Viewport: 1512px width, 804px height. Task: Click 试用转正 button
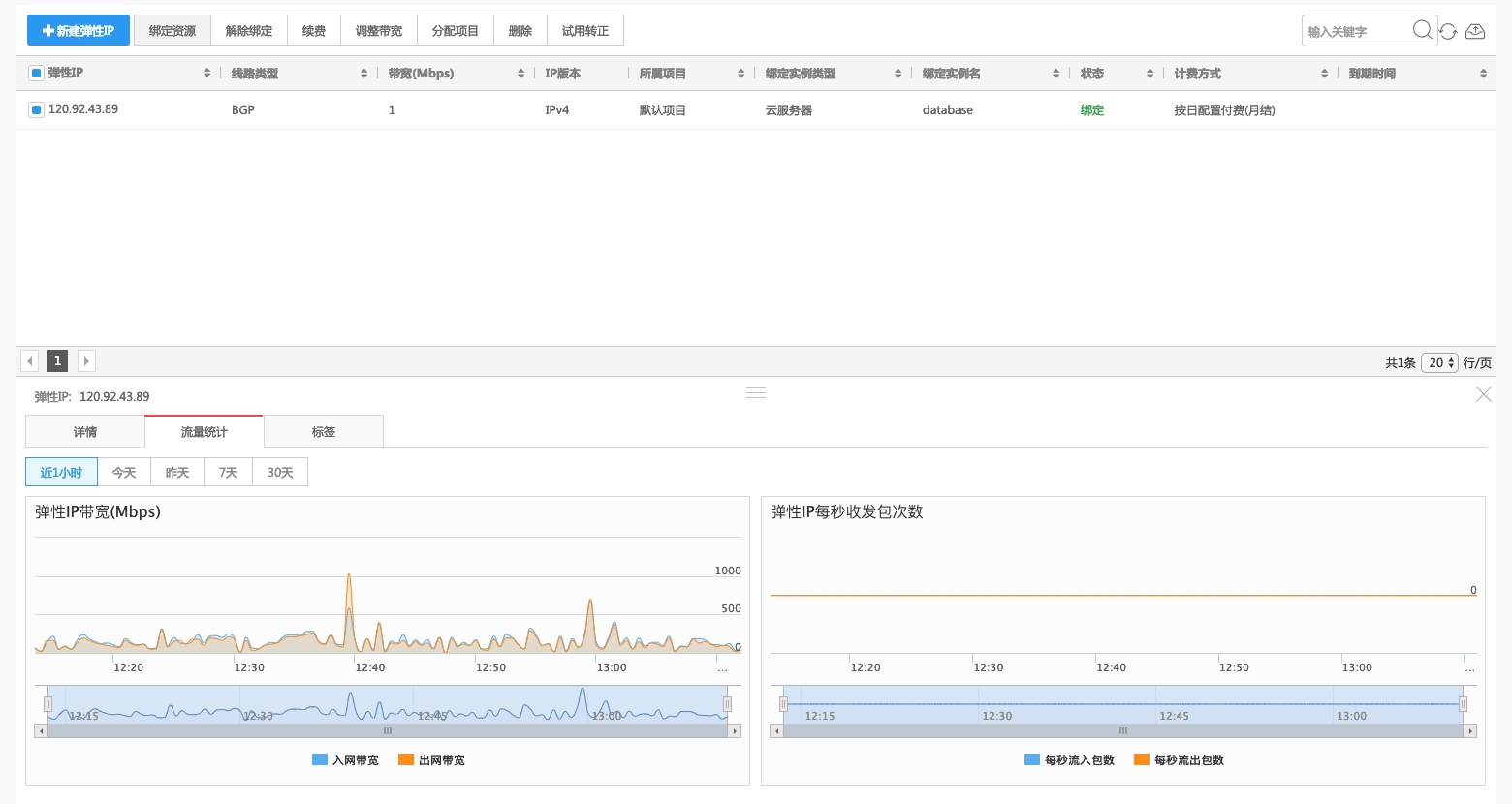pyautogui.click(x=585, y=31)
